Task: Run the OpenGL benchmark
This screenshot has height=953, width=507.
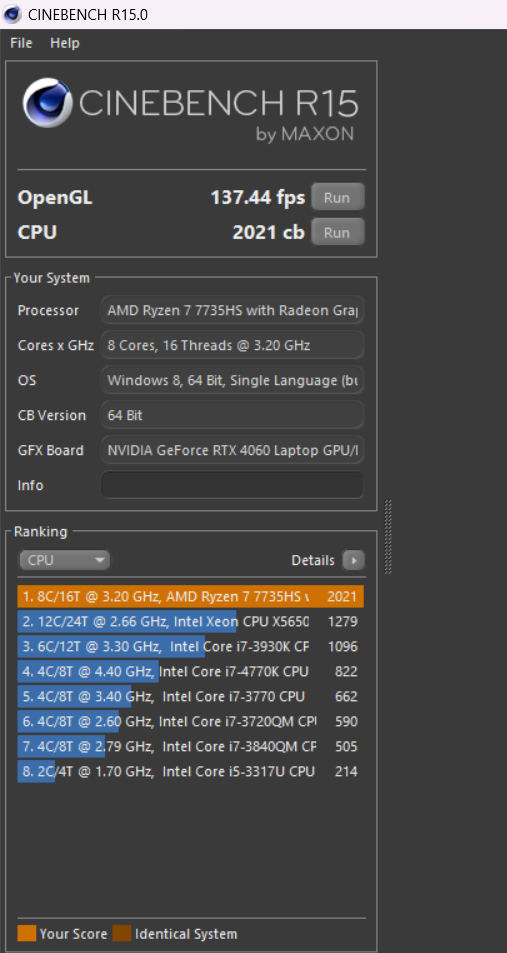Action: (x=337, y=198)
